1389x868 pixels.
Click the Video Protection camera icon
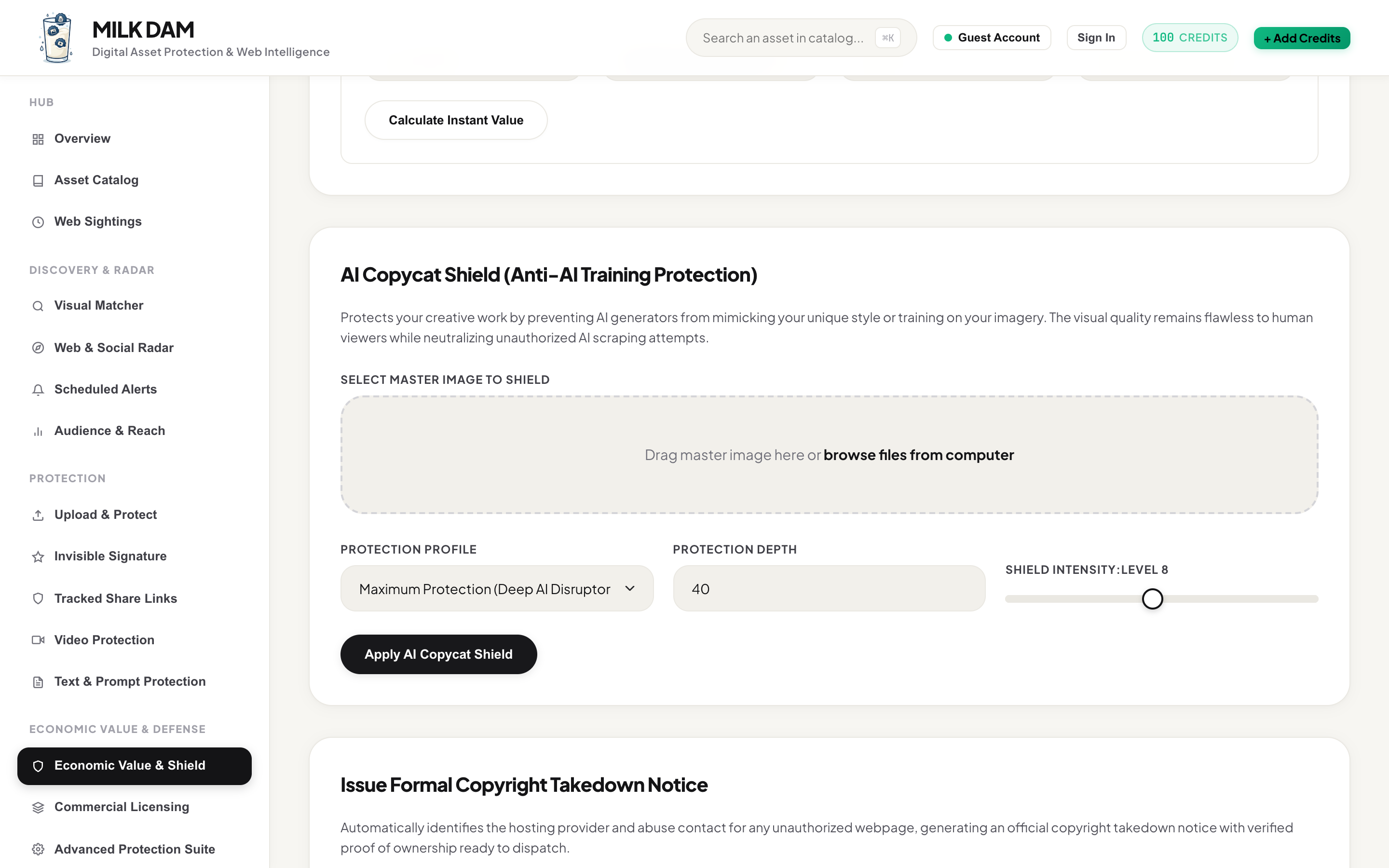point(38,640)
